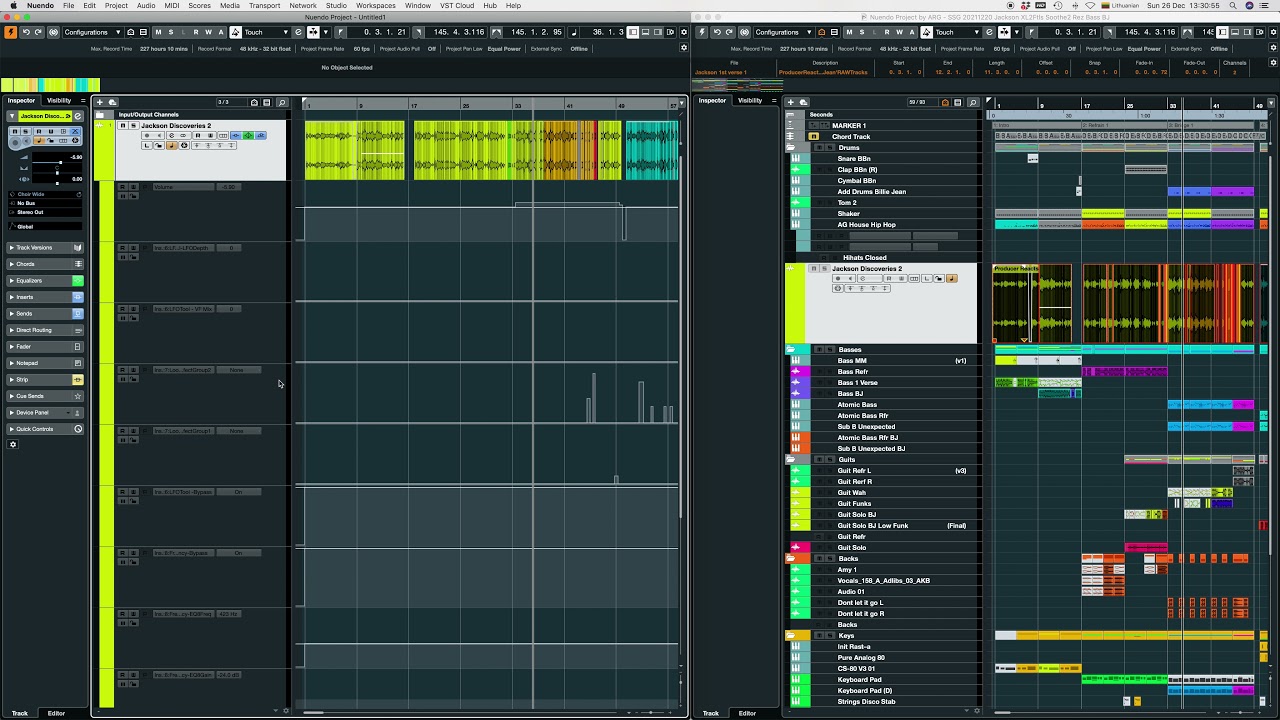Click bar 17 on left window ruler
Viewport: 1280px width, 720px height.
click(x=413, y=104)
